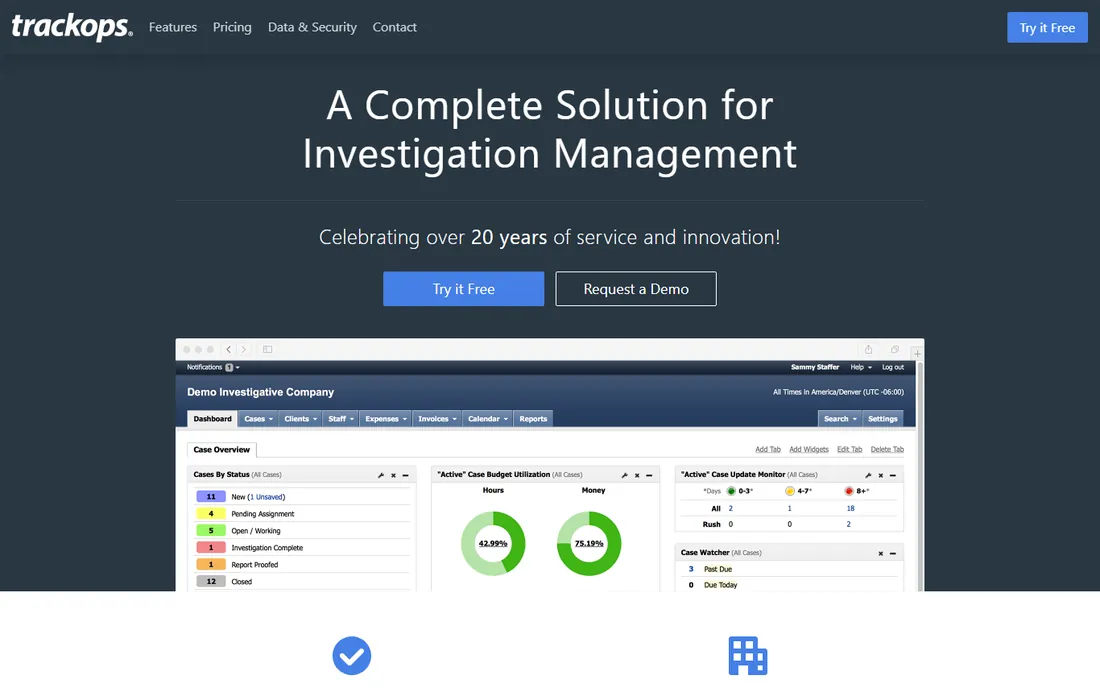The image size is (1100, 688).
Task: Click the 18 count under 8+ days
Action: point(850,508)
